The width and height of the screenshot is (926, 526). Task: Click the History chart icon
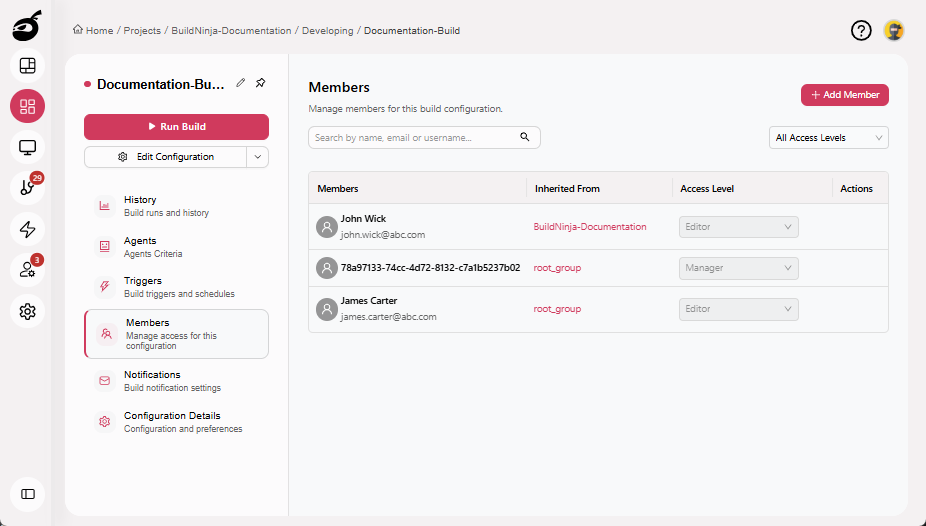[x=105, y=206]
